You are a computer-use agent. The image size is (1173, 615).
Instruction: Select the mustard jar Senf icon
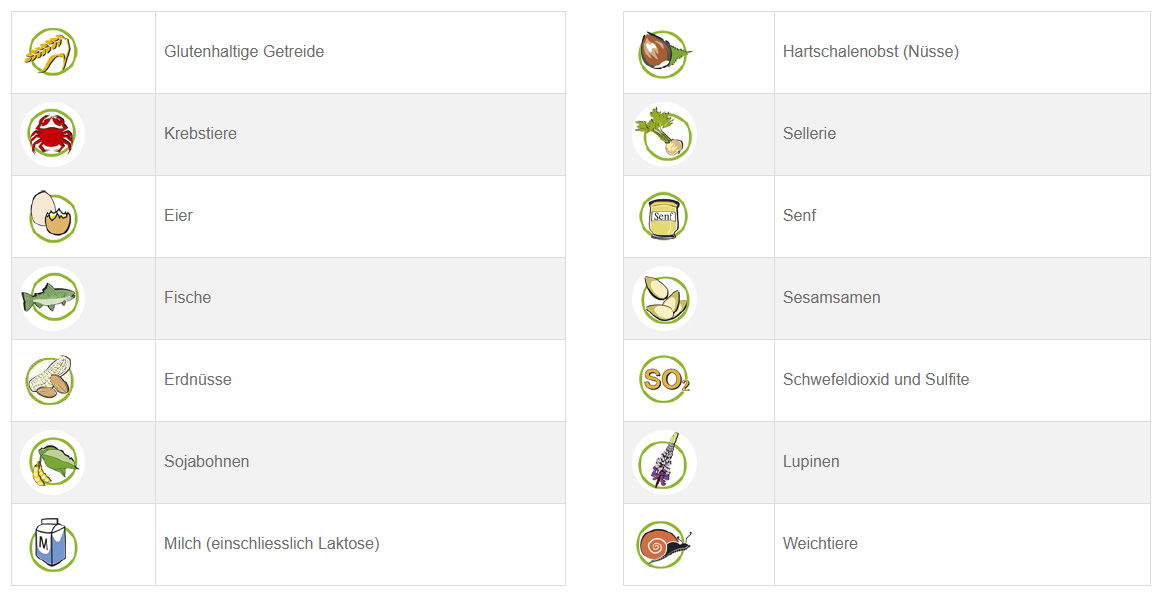664,216
